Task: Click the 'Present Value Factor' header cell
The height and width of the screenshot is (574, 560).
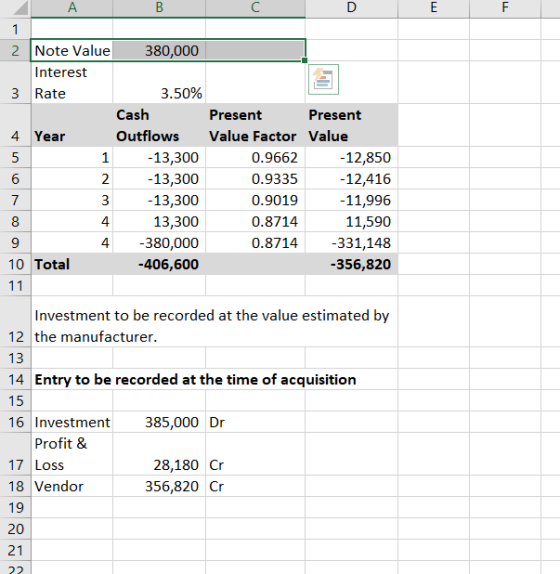Action: pos(255,125)
